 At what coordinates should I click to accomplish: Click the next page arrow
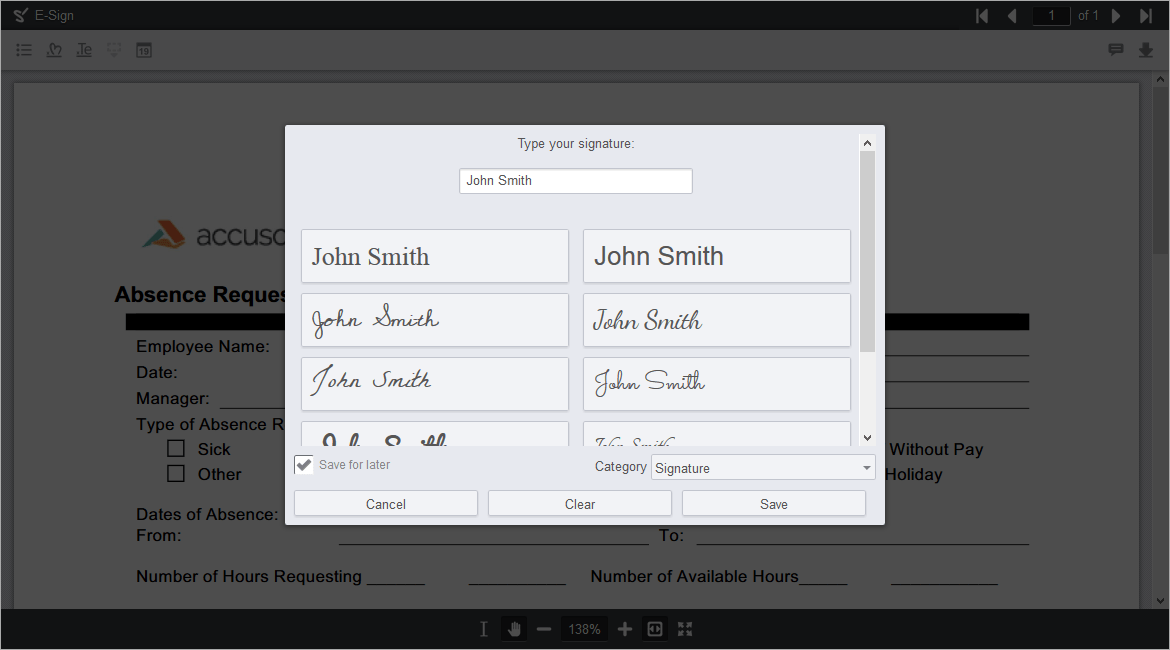click(1115, 15)
